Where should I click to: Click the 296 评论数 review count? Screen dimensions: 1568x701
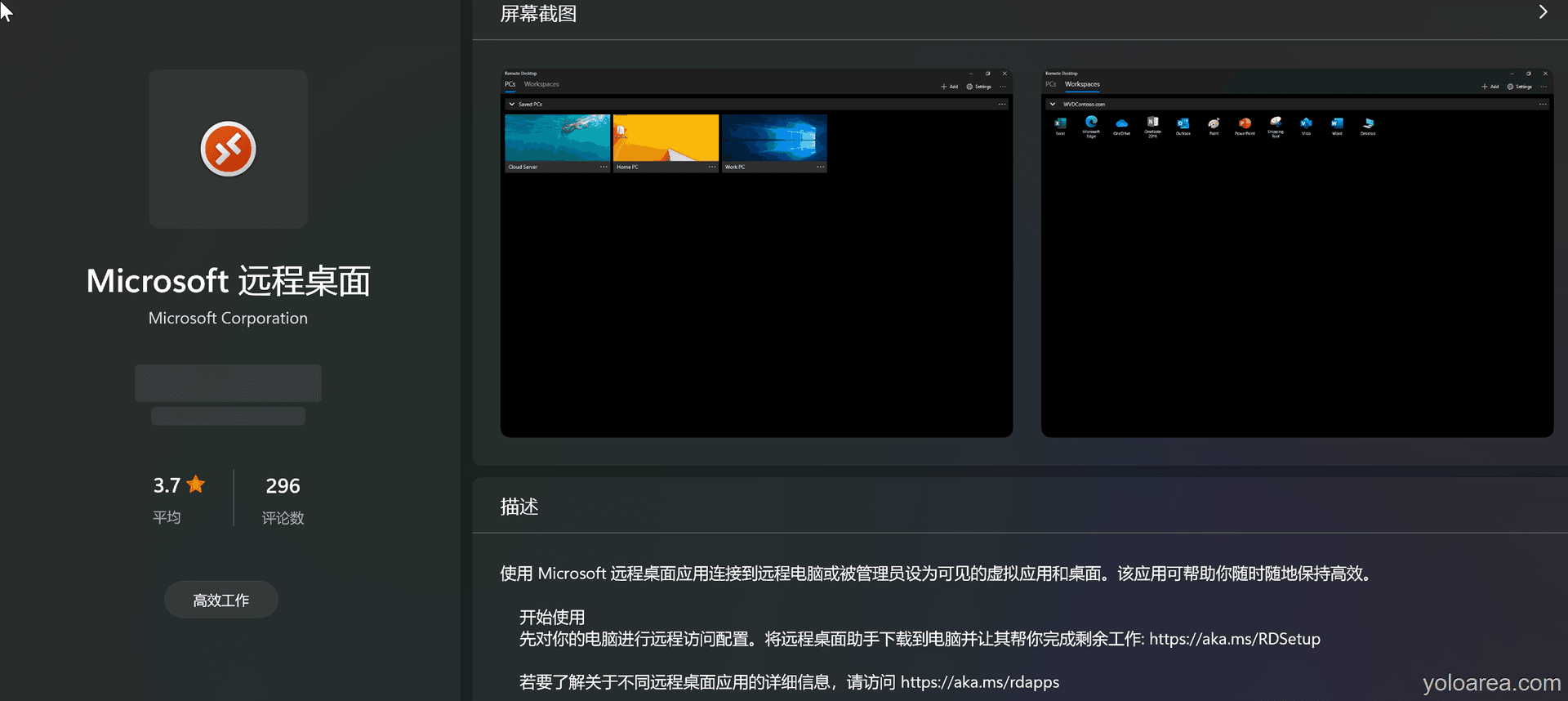click(283, 499)
